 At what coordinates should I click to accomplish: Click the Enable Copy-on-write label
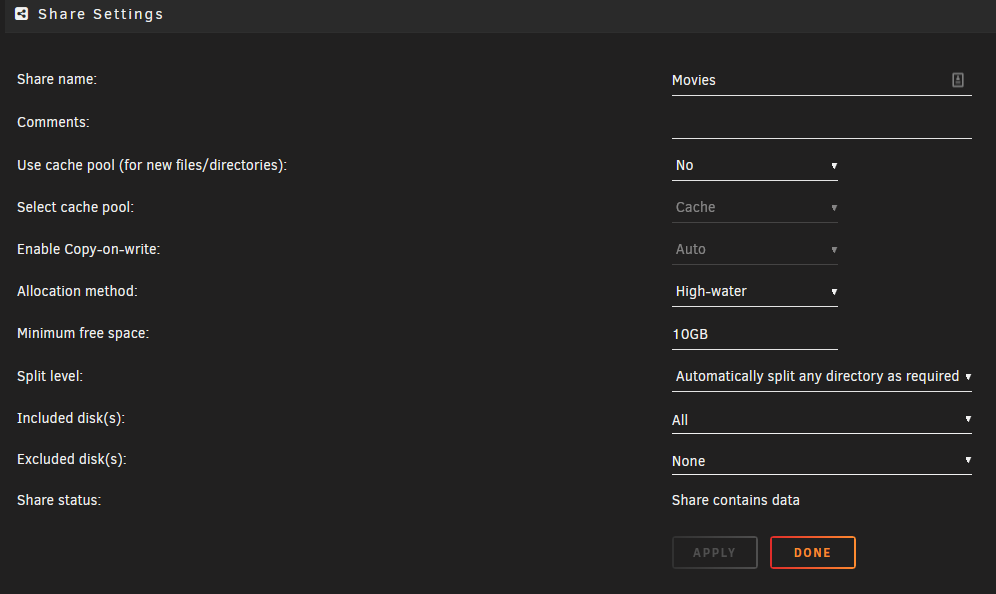click(88, 249)
